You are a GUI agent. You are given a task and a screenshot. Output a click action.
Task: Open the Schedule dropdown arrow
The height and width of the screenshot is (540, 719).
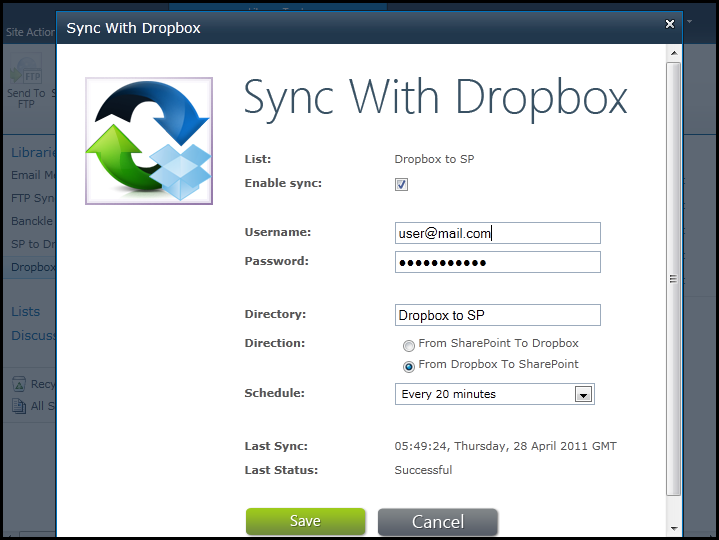coord(583,394)
